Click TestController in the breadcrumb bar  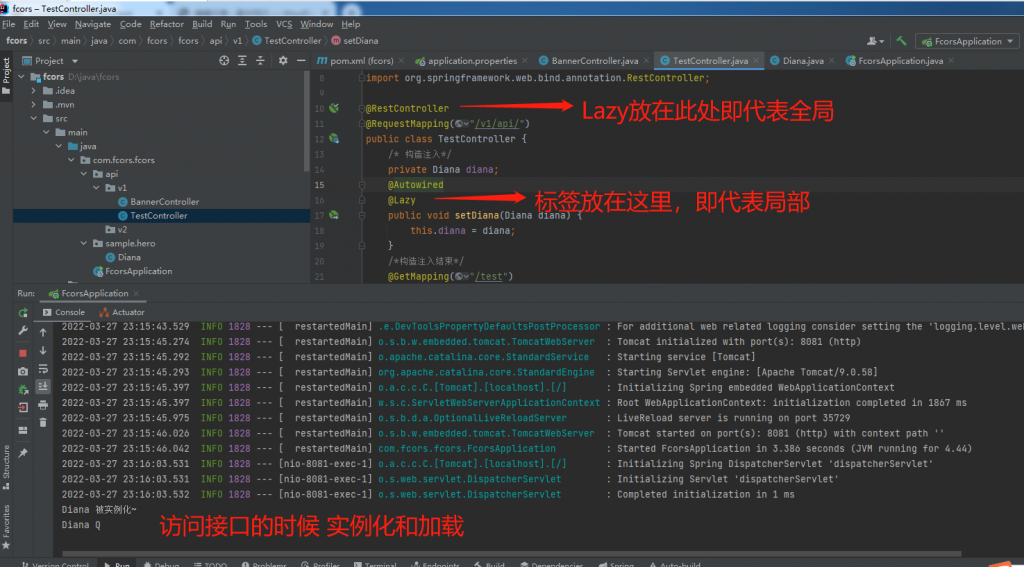[286, 40]
